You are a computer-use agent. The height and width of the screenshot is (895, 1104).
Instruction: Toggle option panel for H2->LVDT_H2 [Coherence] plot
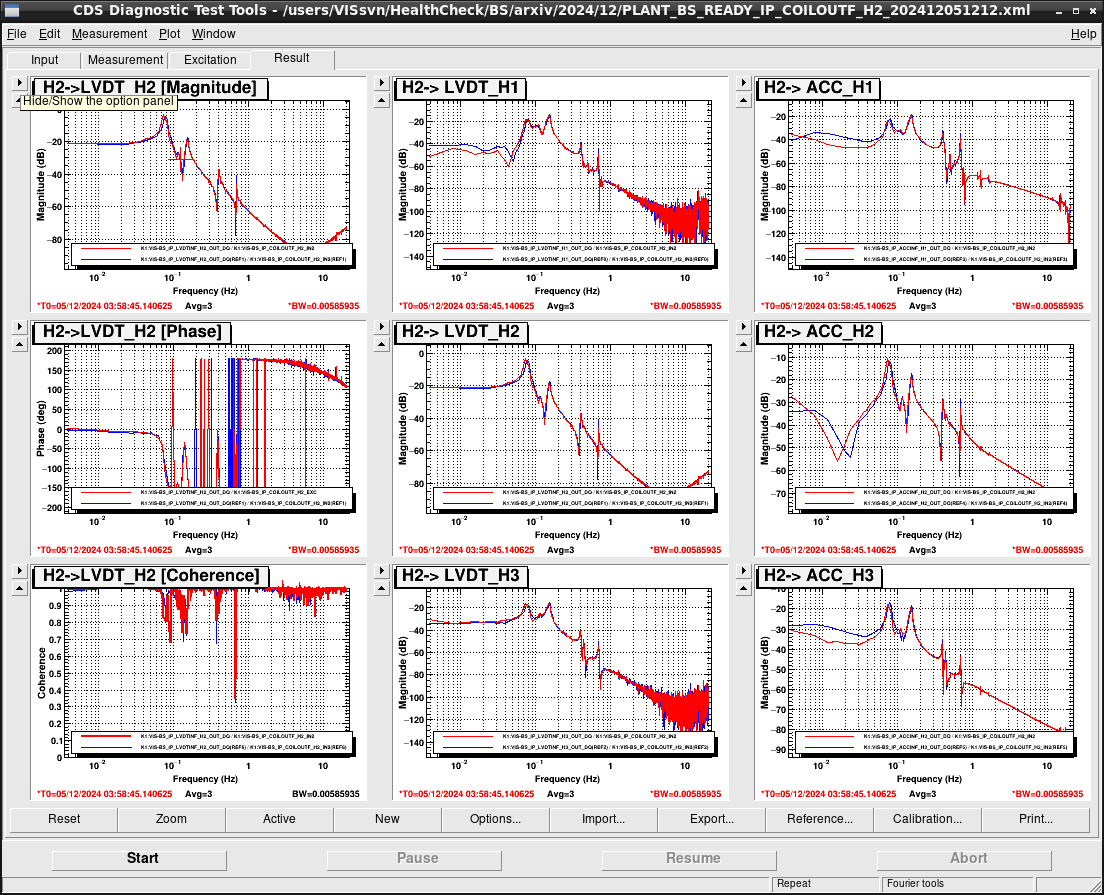pos(20,570)
